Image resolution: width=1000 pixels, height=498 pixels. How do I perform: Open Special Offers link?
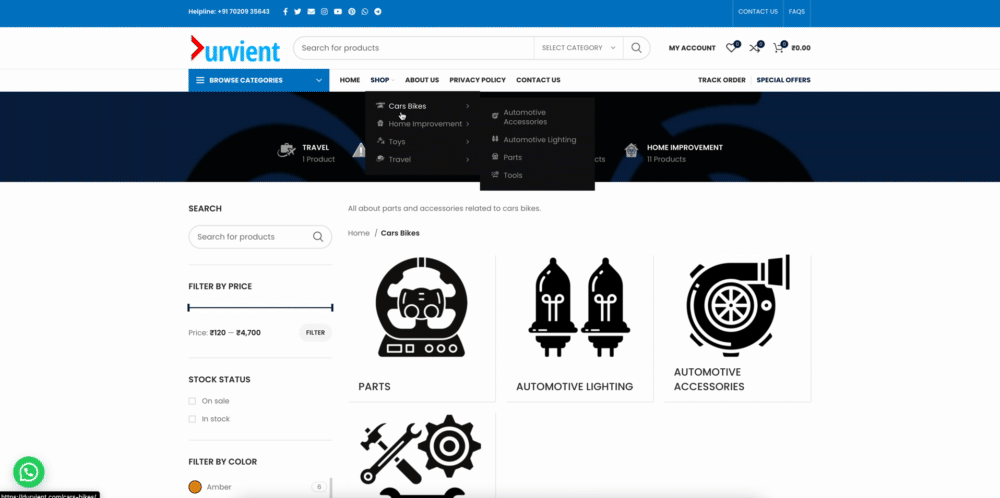pyautogui.click(x=783, y=80)
